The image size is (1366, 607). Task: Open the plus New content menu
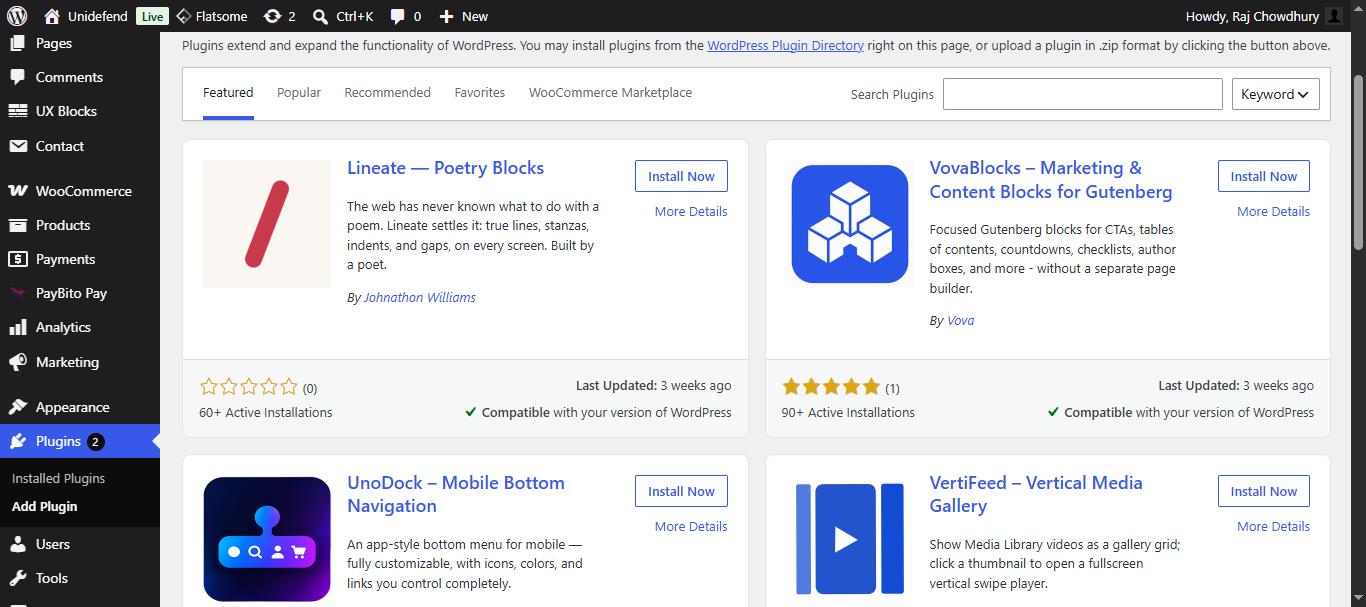click(x=463, y=16)
